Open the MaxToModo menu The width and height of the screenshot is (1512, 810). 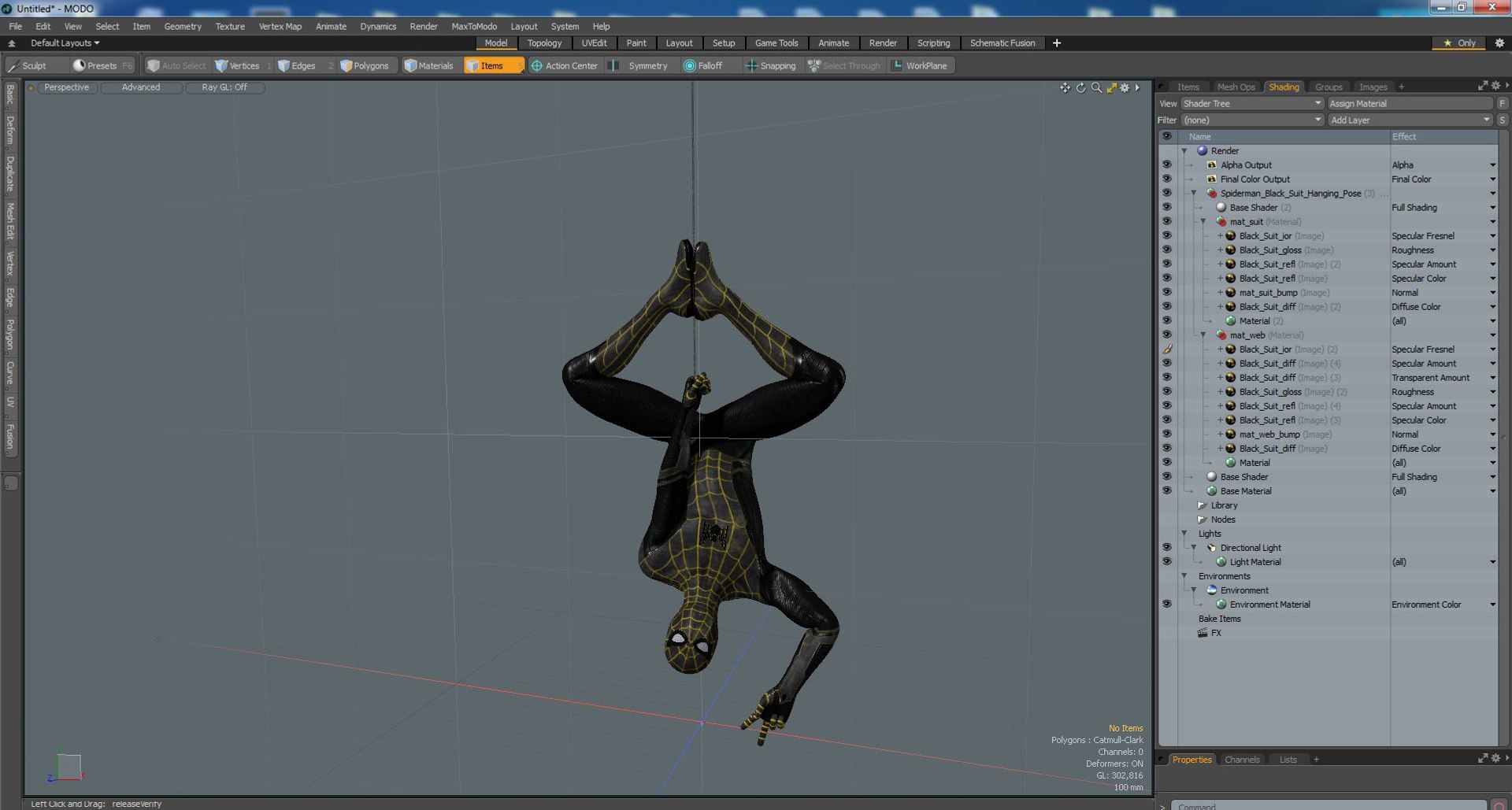tap(474, 26)
